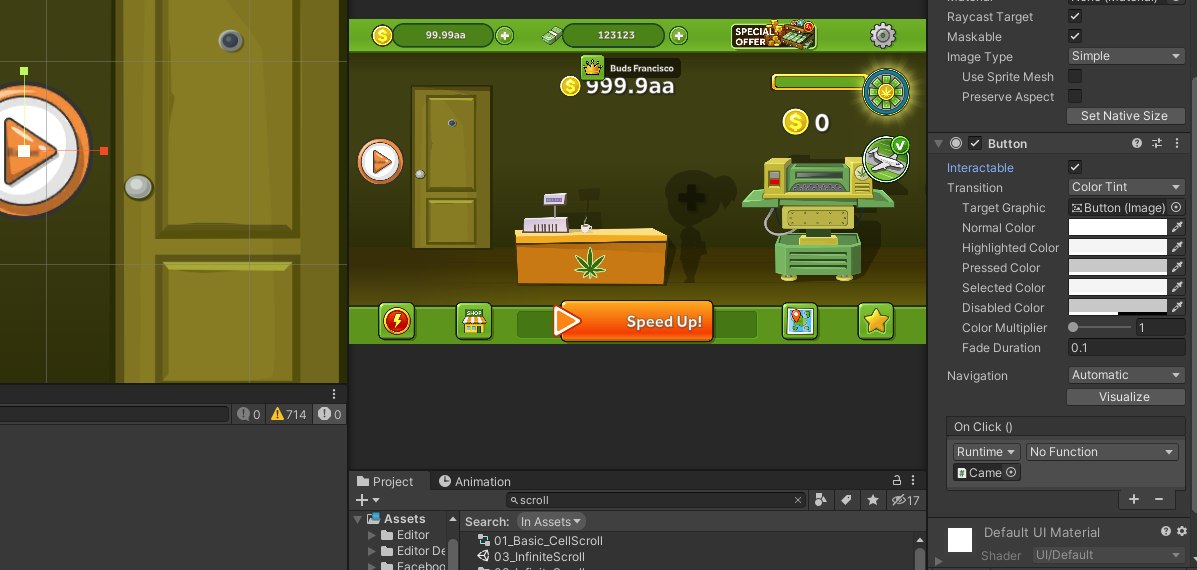The width and height of the screenshot is (1197, 570).
Task: Click the settings gear in the Game view
Action: pyautogui.click(x=882, y=35)
